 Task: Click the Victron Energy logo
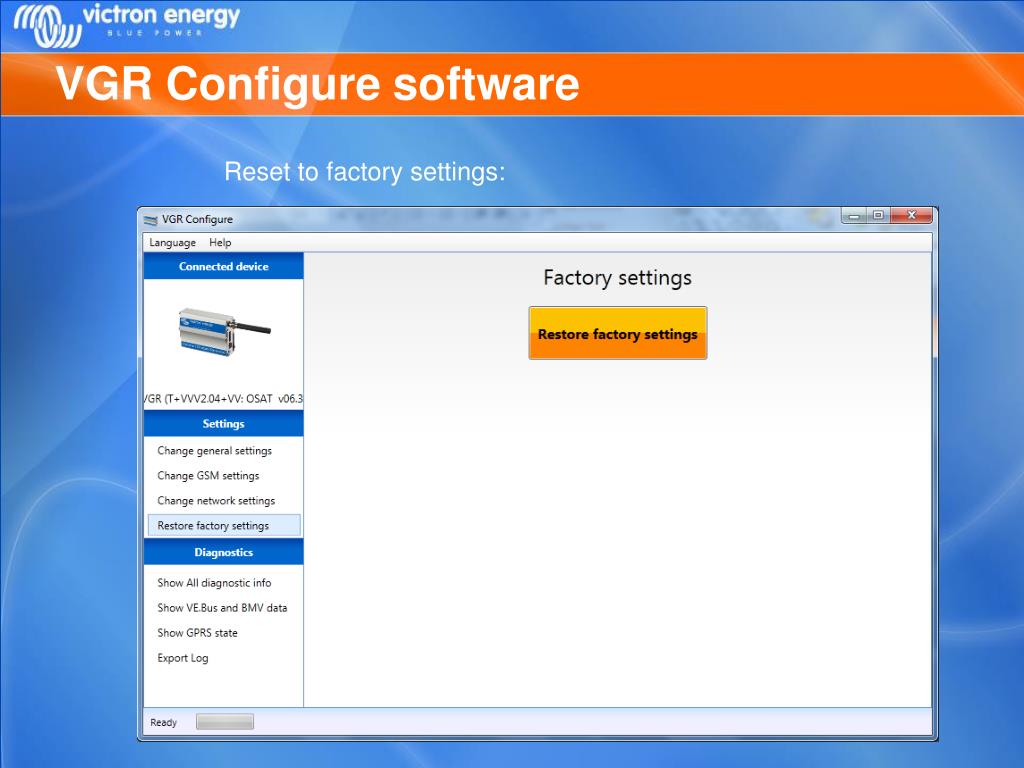click(x=127, y=25)
